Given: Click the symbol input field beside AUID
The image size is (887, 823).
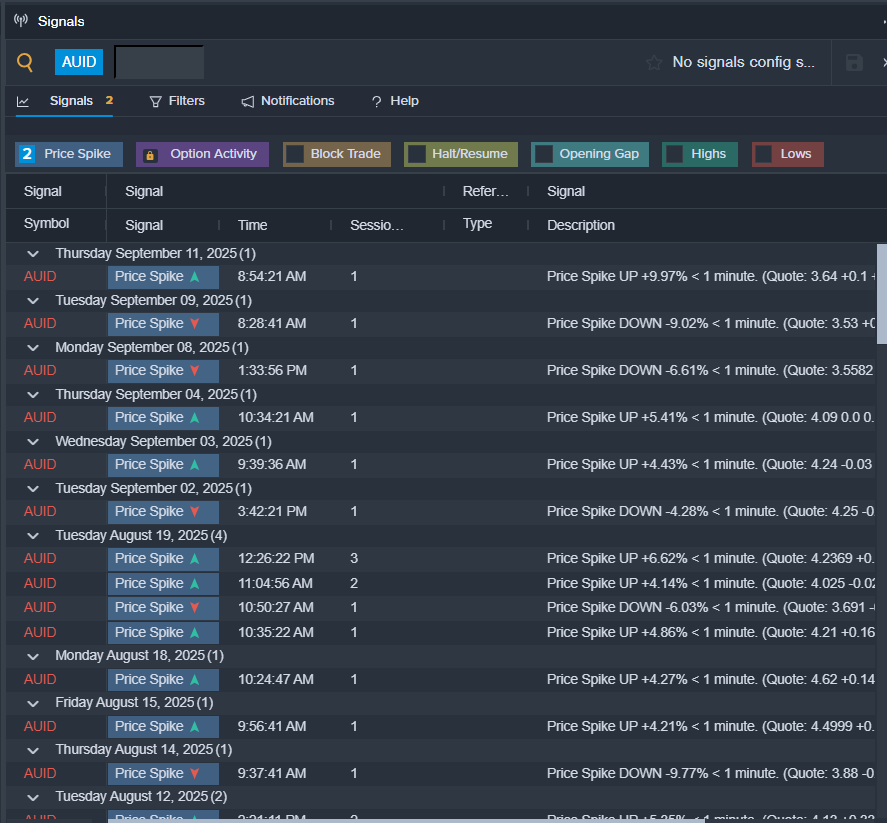Looking at the screenshot, I should click(159, 62).
